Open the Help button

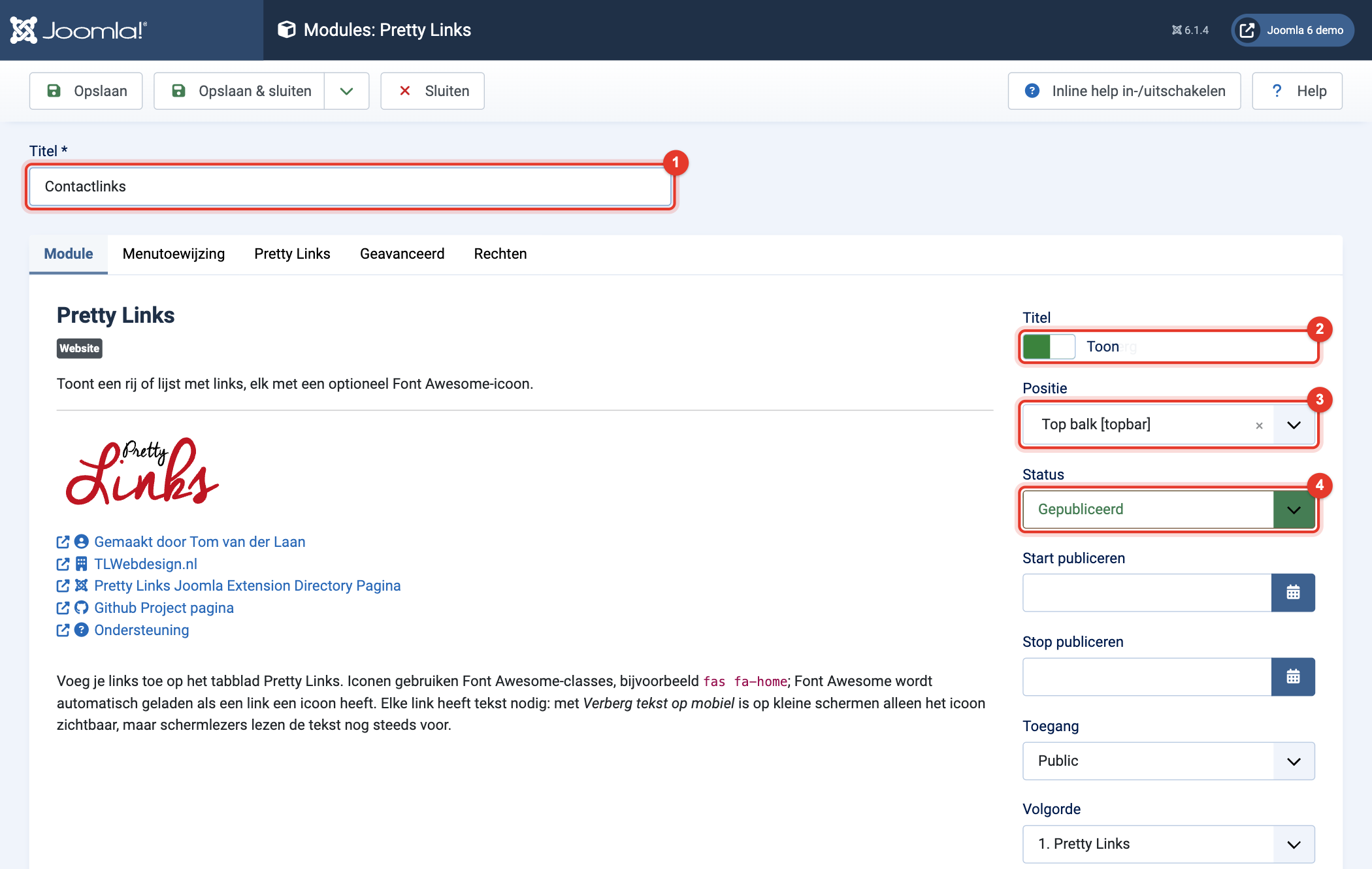click(x=1298, y=91)
